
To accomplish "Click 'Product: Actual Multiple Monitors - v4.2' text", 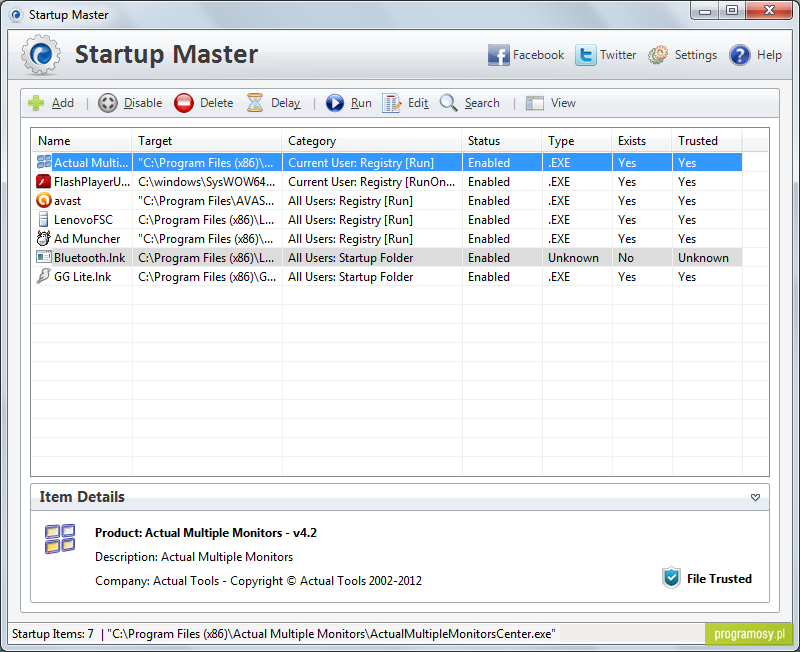I will pyautogui.click(x=206, y=533).
